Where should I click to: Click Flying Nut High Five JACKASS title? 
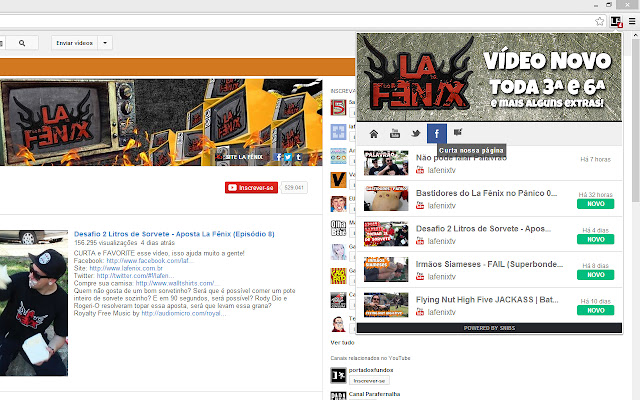[487, 300]
